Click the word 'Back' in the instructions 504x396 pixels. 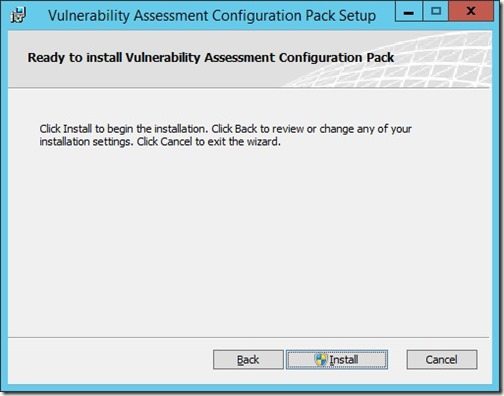(246, 129)
